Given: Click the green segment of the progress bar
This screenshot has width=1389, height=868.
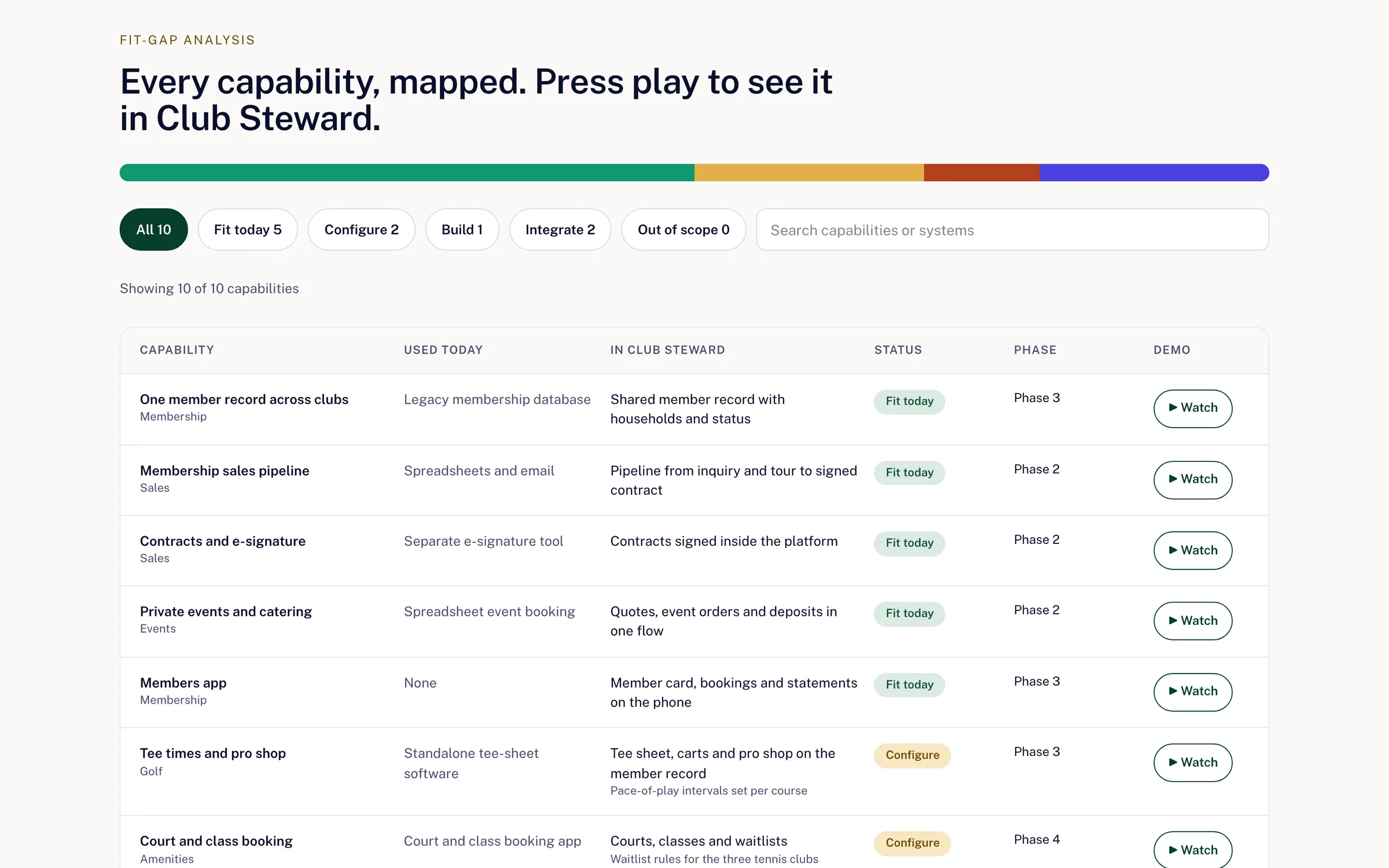Looking at the screenshot, I should pos(407,172).
